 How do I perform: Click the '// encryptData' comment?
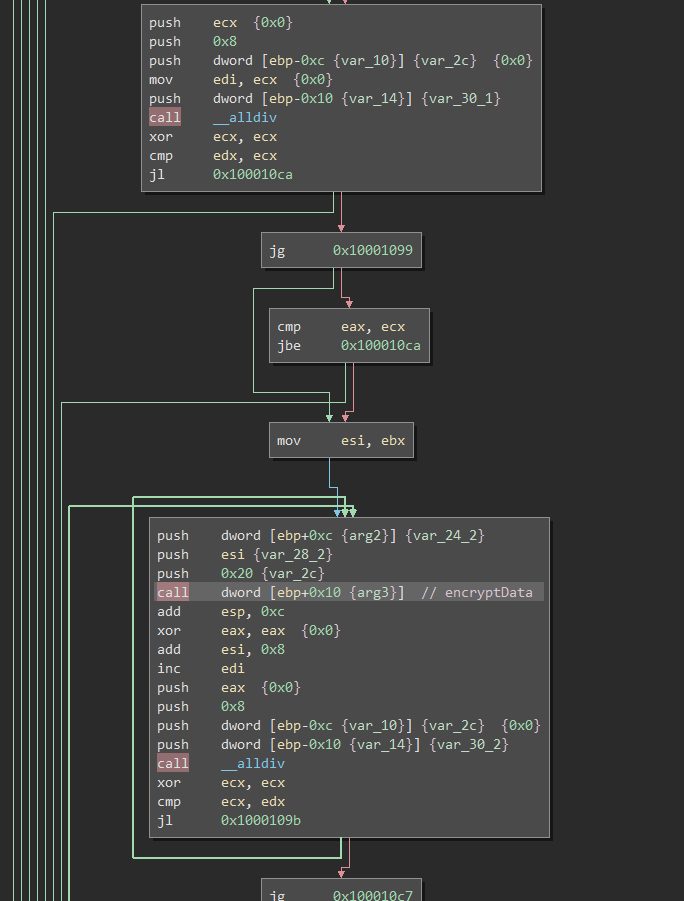[x=477, y=592]
